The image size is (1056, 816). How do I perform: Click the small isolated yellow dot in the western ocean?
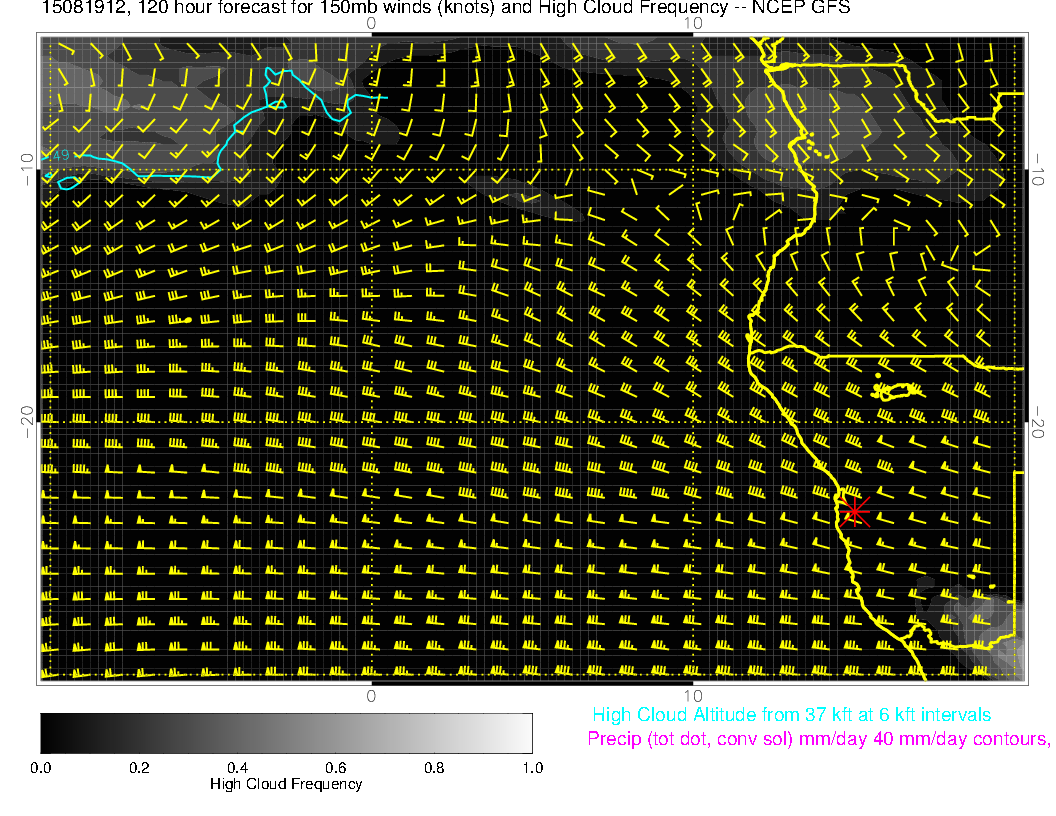pos(188,320)
